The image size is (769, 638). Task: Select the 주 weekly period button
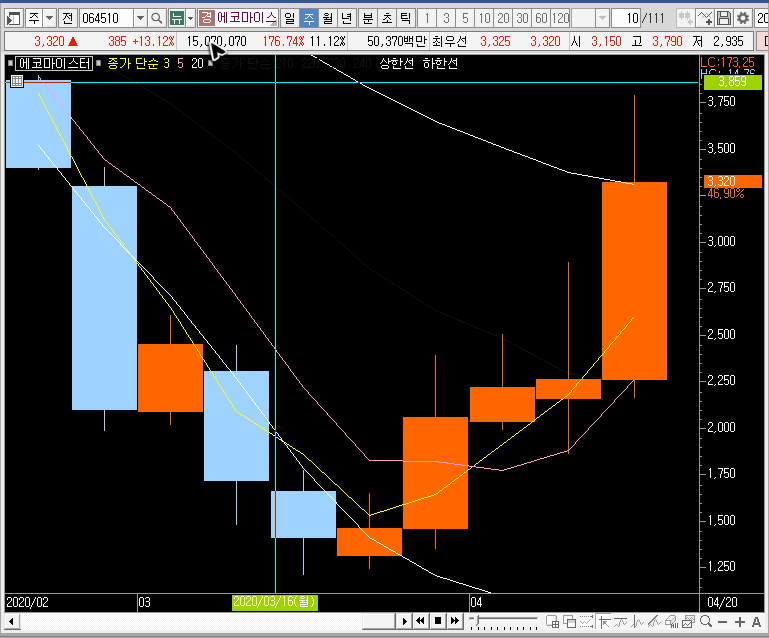tap(309, 19)
